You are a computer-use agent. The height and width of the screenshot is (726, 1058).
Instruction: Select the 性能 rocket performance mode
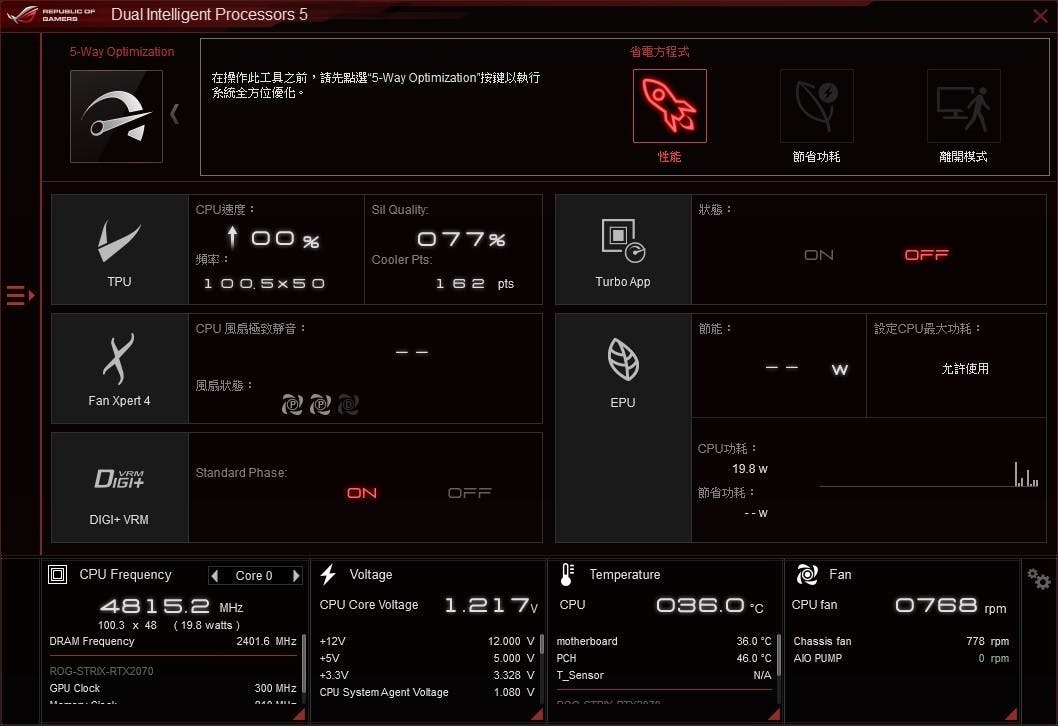tap(669, 106)
